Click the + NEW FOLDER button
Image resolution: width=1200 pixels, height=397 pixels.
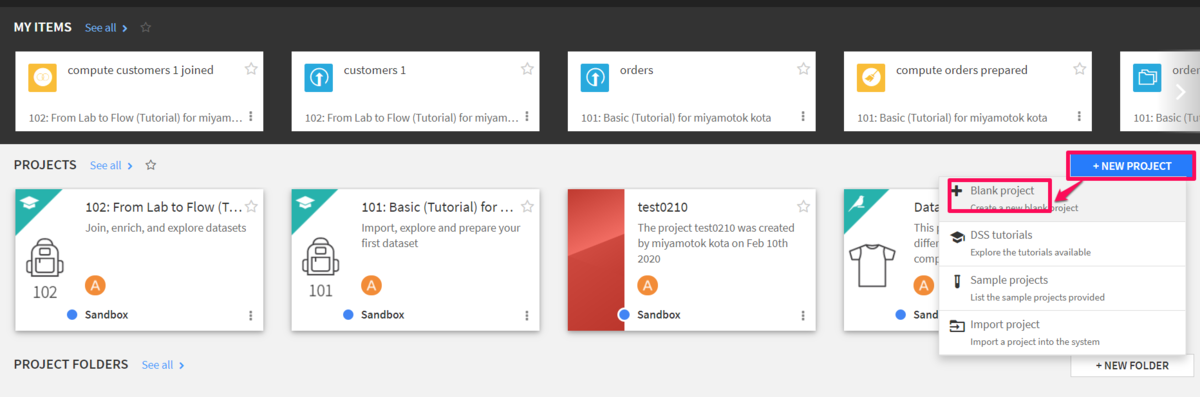1132,366
